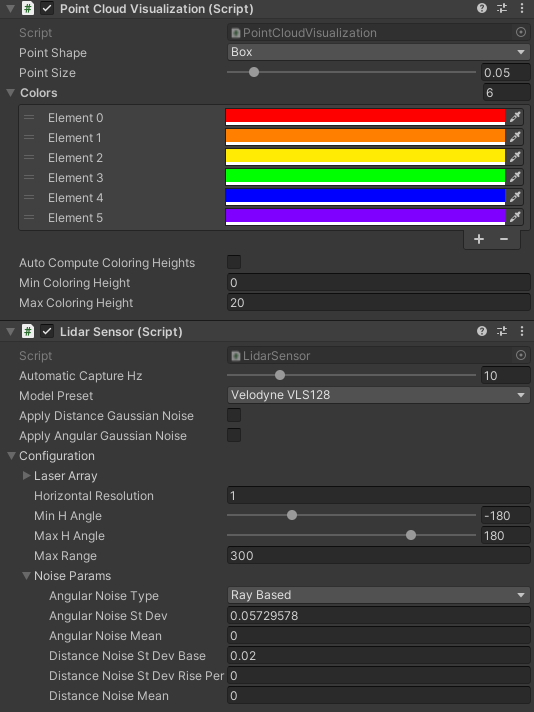The image size is (534, 712).
Task: Collapse the Noise Params section
Action: click(x=26, y=575)
